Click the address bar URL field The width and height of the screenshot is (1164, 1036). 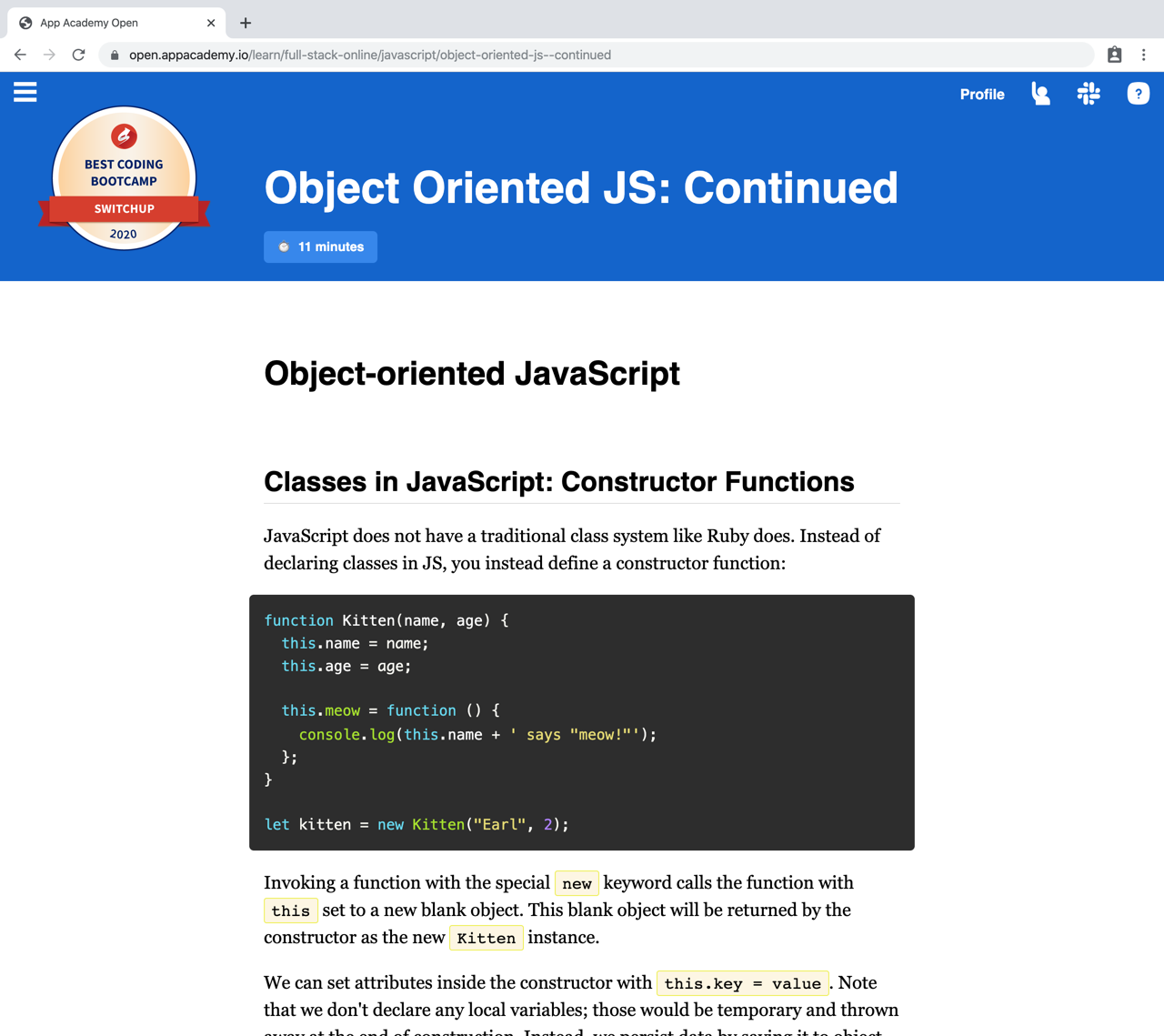pyautogui.click(x=600, y=55)
